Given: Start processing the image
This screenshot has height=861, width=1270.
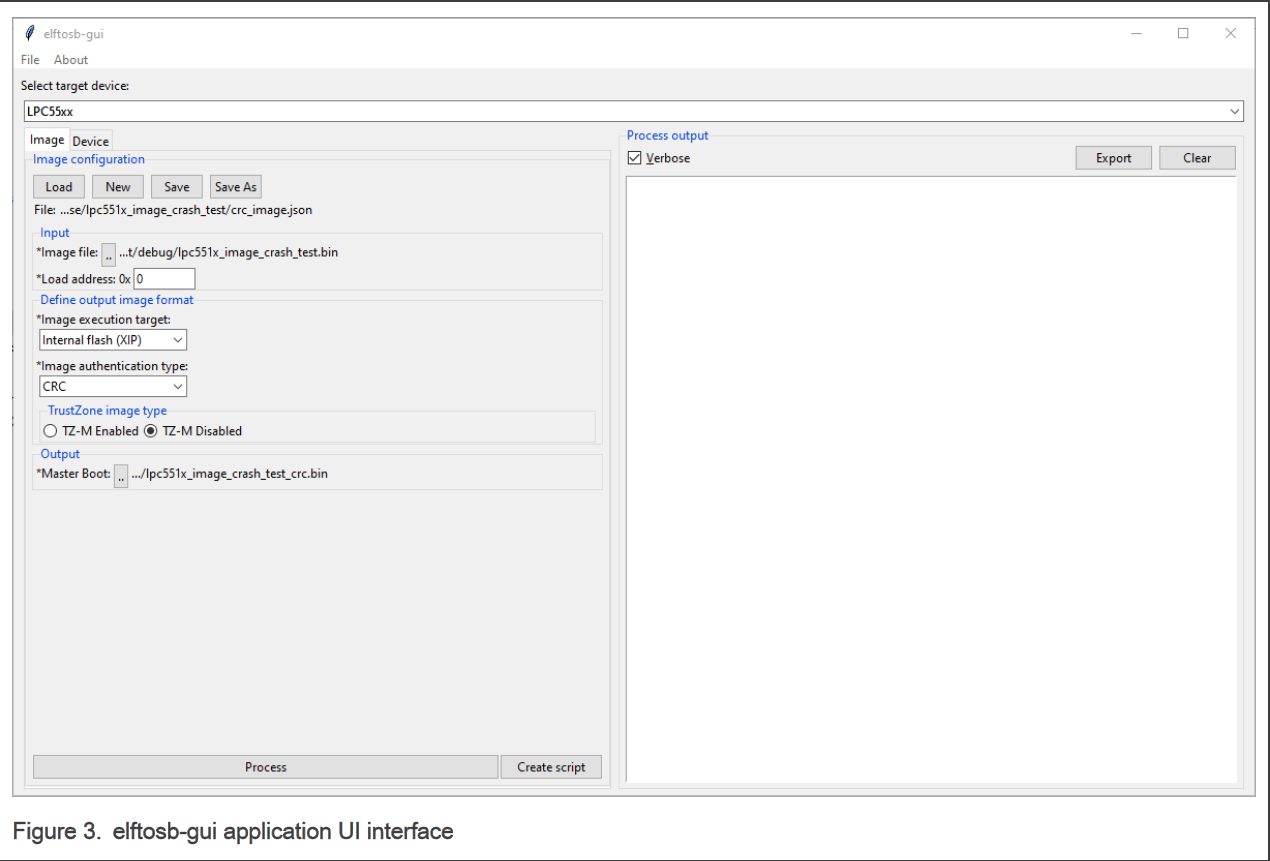Looking at the screenshot, I should point(265,766).
